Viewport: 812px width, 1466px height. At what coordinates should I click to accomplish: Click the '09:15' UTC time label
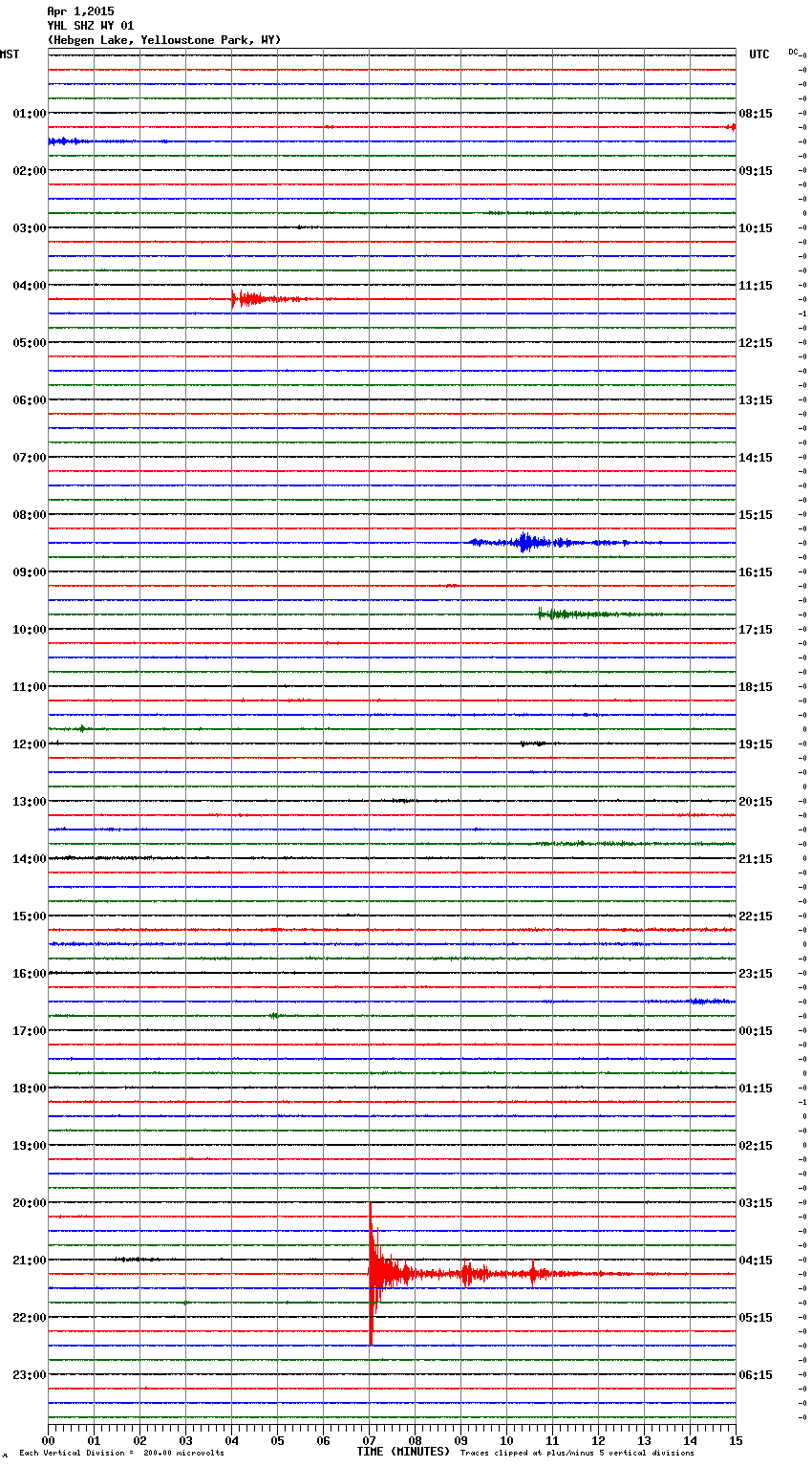[756, 171]
